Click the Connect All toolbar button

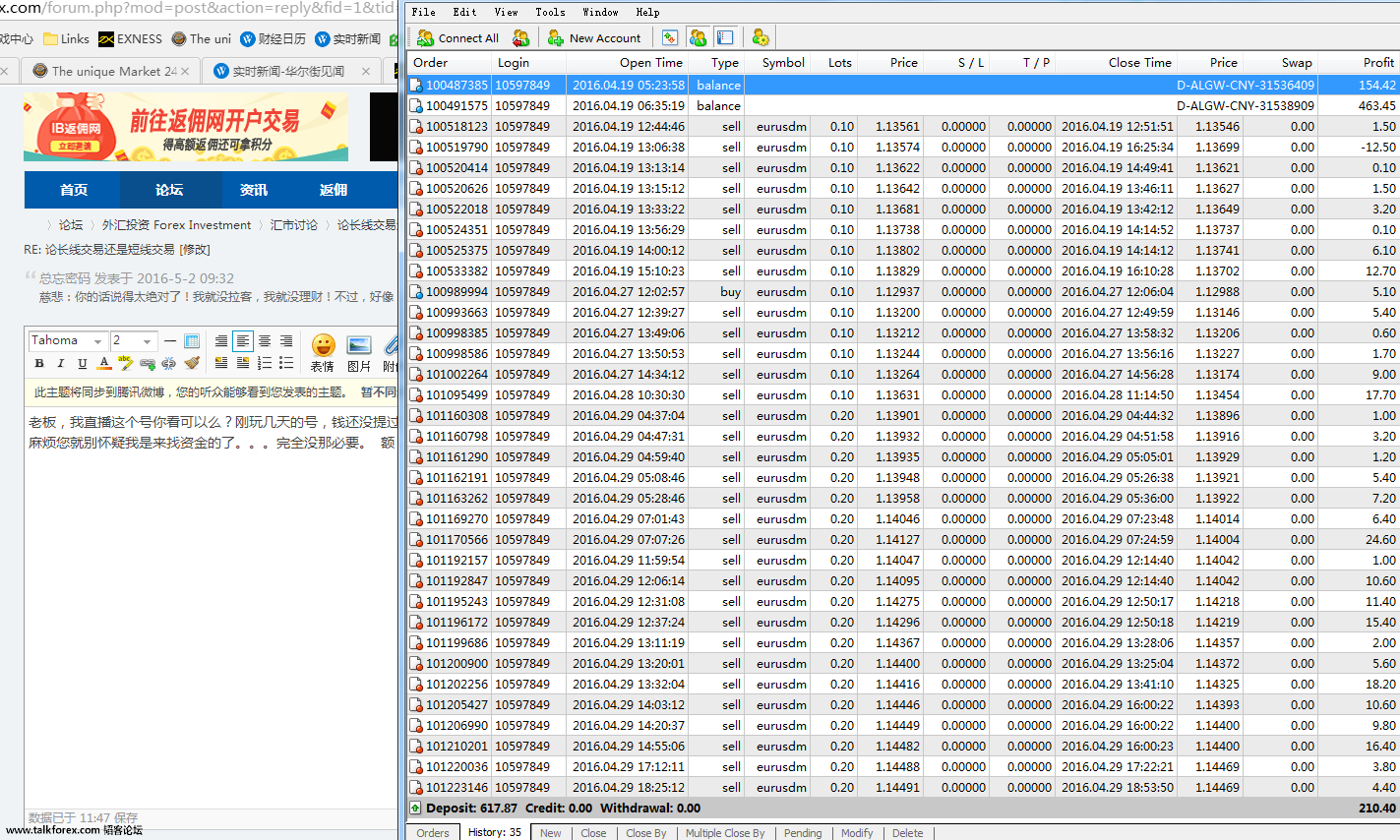click(458, 37)
